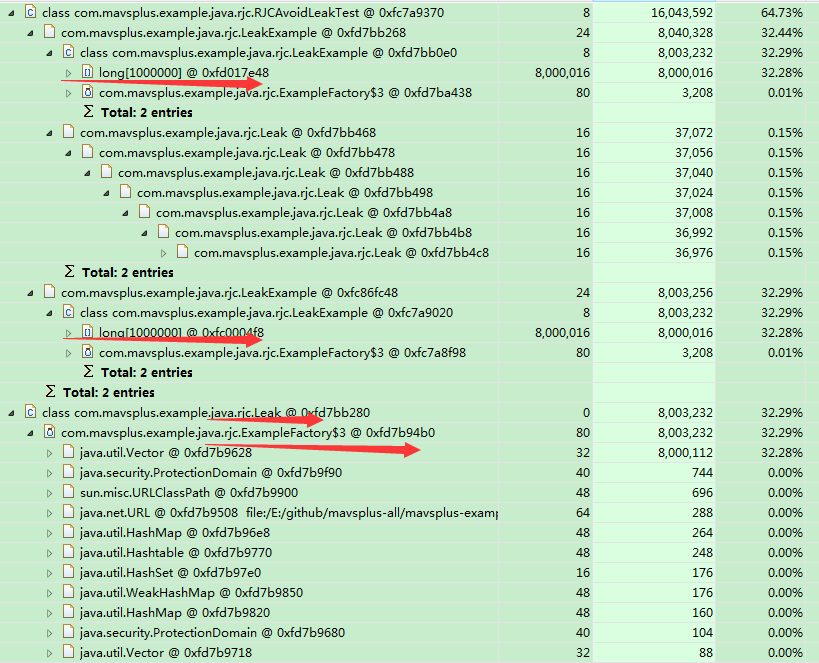The width and height of the screenshot is (819, 663).
Task: Click the object icon of Vector @ 0xfd7b9718
Action: [x=68, y=652]
